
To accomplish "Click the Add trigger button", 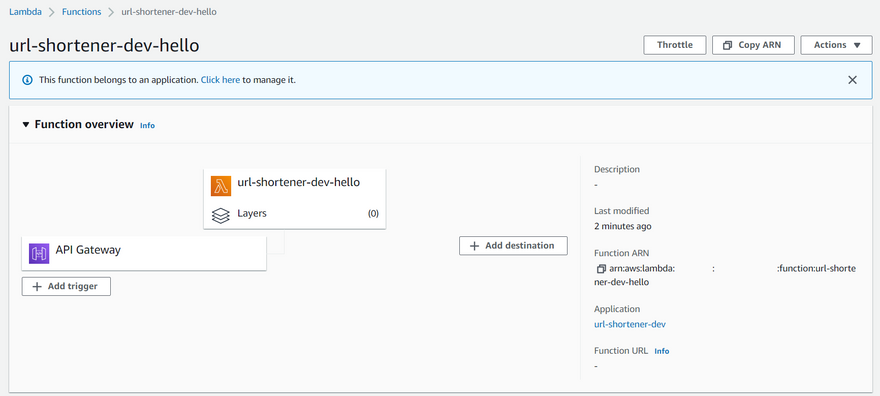I will pyautogui.click(x=66, y=287).
